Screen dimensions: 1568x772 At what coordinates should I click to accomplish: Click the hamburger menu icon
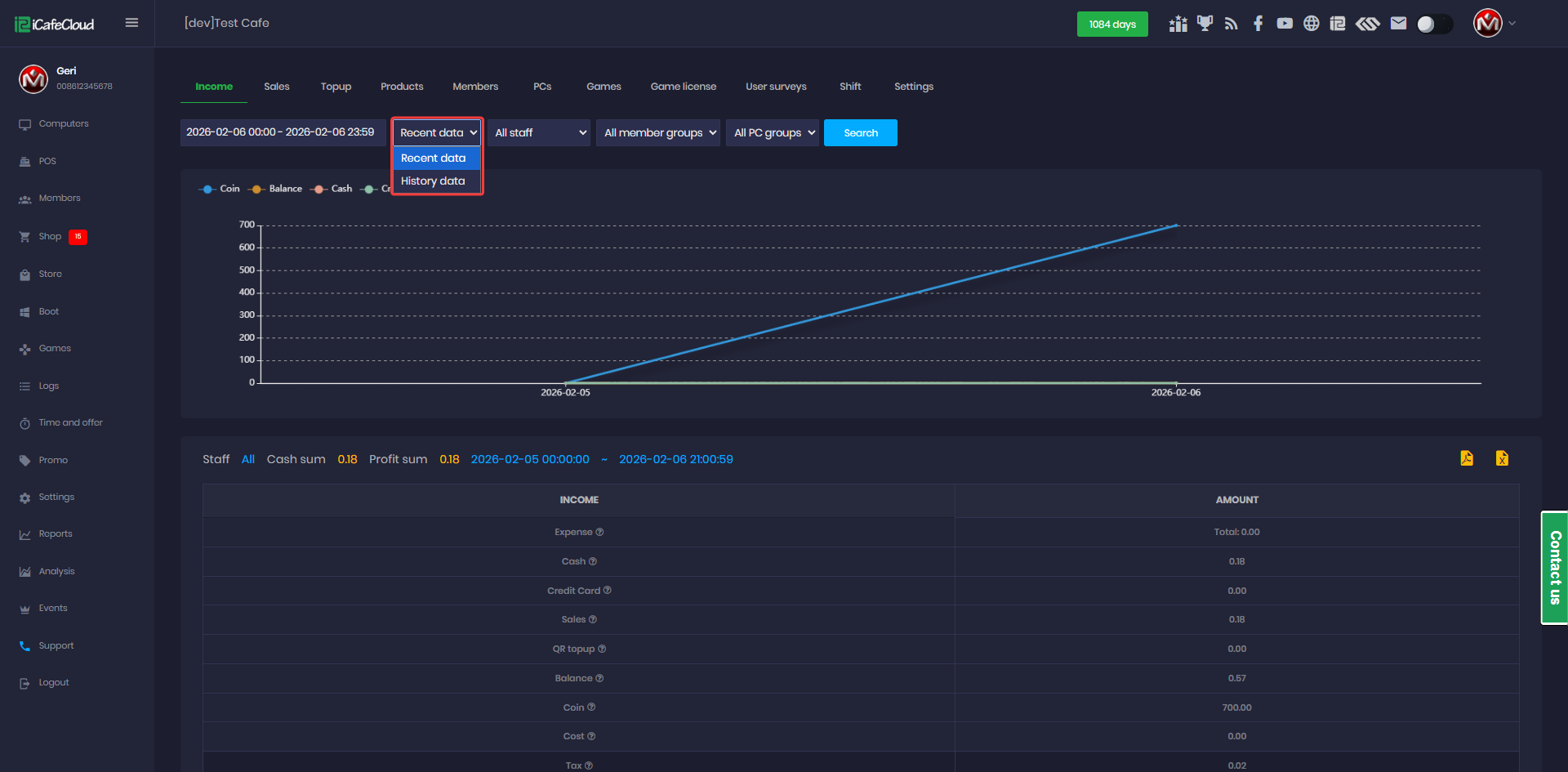(x=131, y=23)
